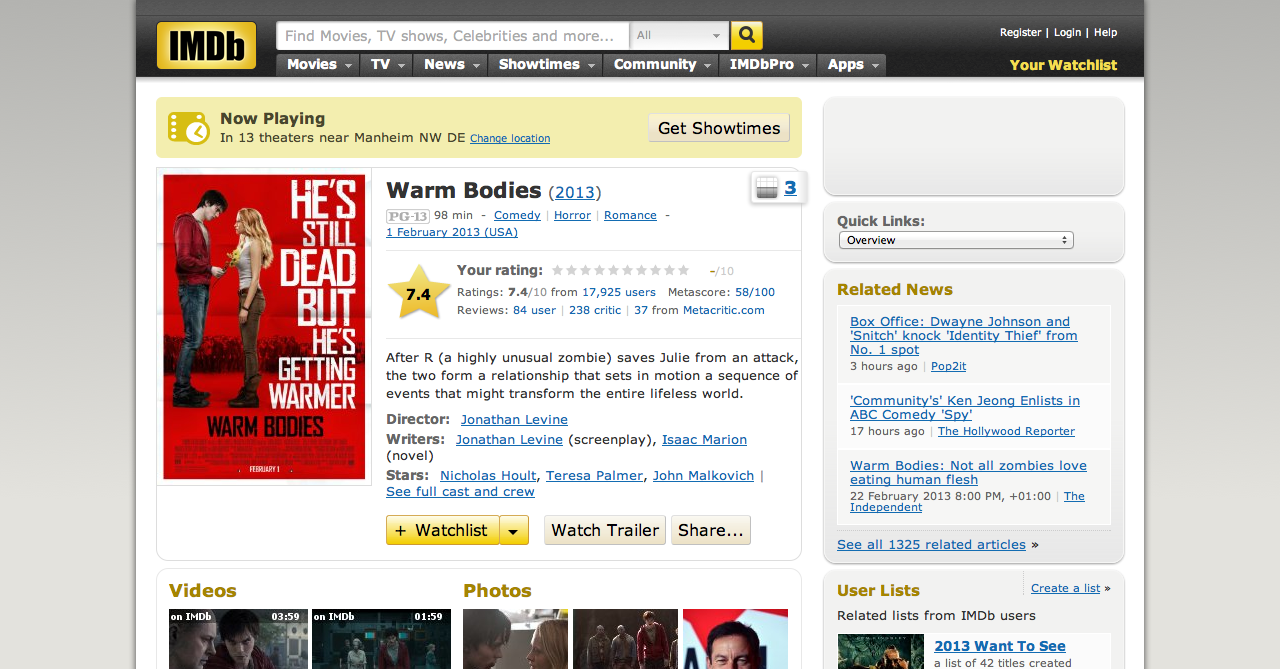Click the IMDb logo
The image size is (1280, 669).
[206, 45]
